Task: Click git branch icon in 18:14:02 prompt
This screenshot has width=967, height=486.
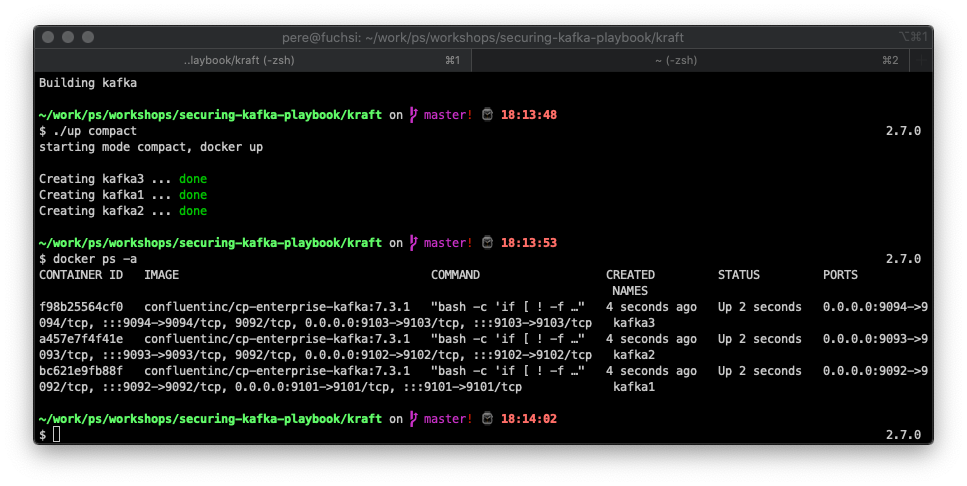Action: pos(413,419)
